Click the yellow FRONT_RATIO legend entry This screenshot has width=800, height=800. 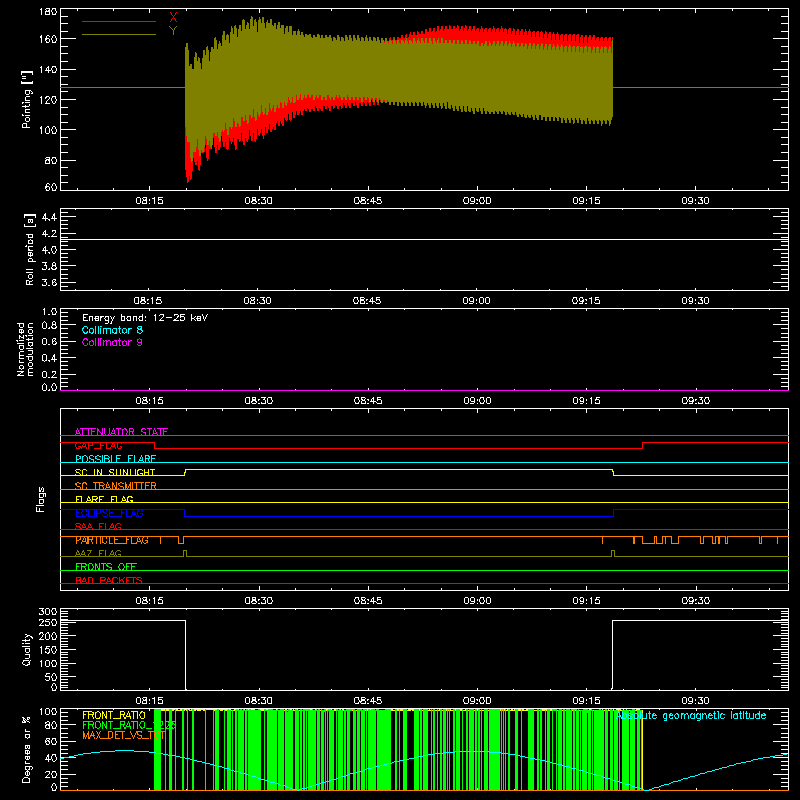click(x=114, y=715)
